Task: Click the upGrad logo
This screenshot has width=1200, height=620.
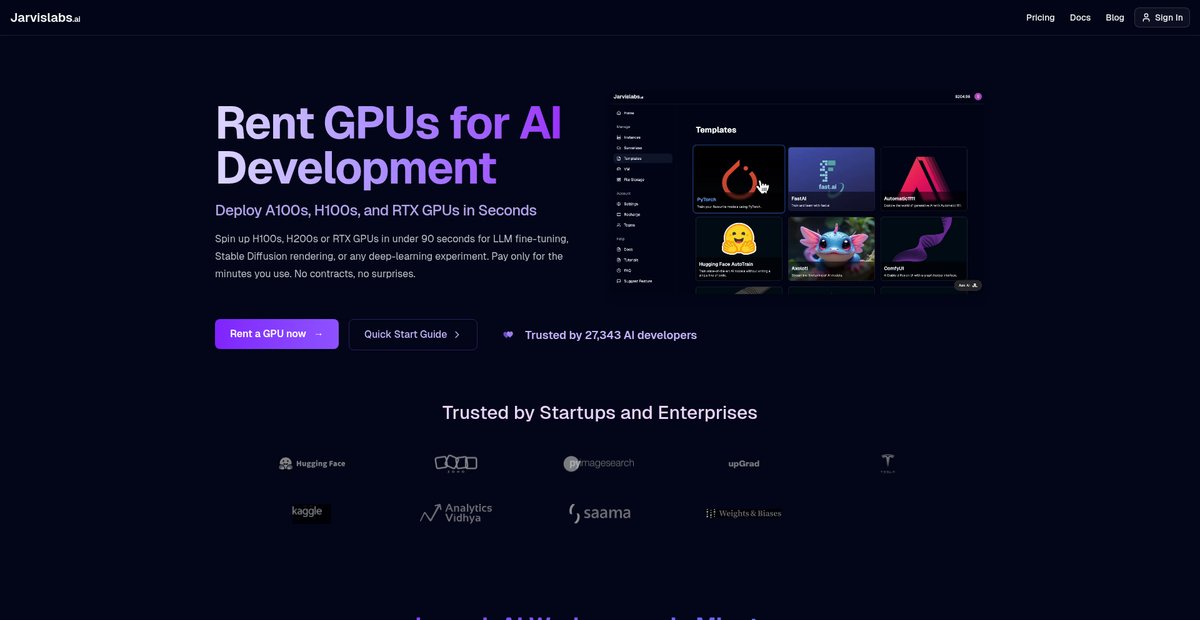Action: [744, 464]
